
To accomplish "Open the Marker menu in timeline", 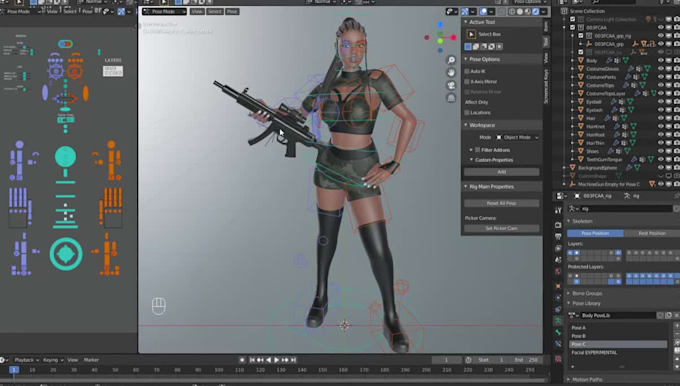I will (x=91, y=360).
